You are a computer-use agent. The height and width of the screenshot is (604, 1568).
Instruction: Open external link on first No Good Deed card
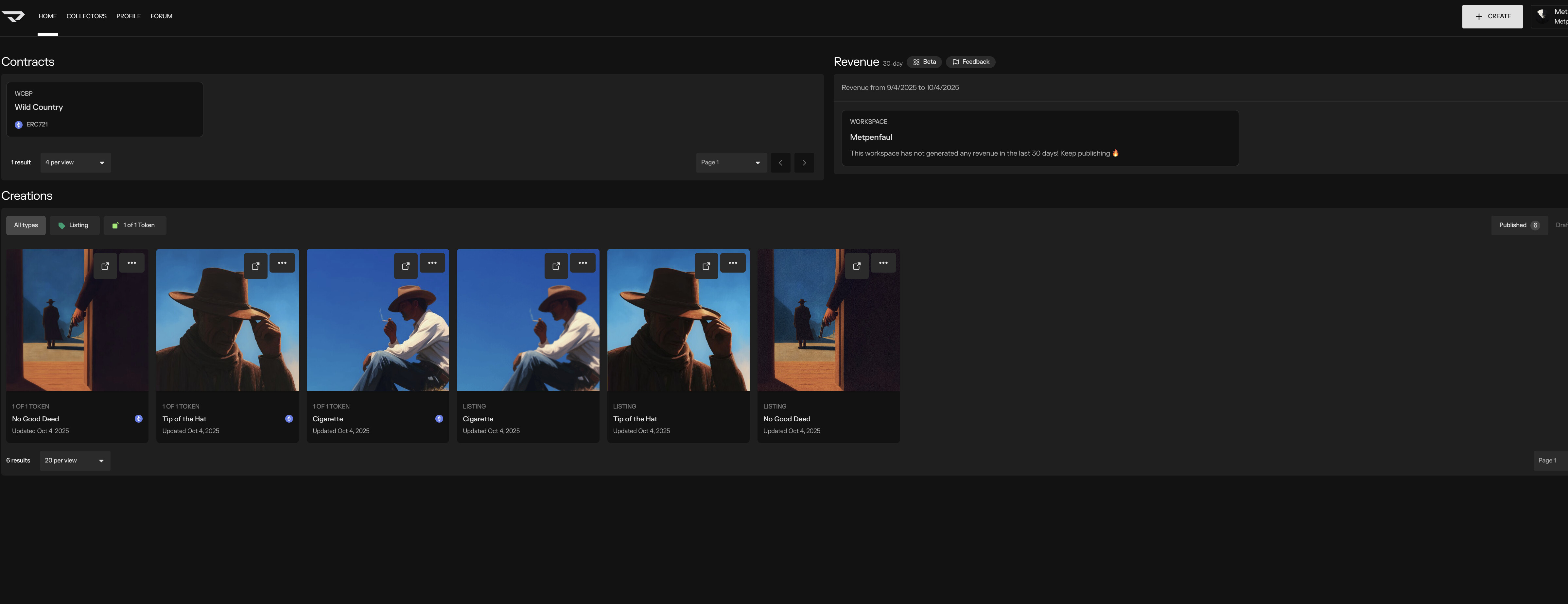[x=105, y=266]
